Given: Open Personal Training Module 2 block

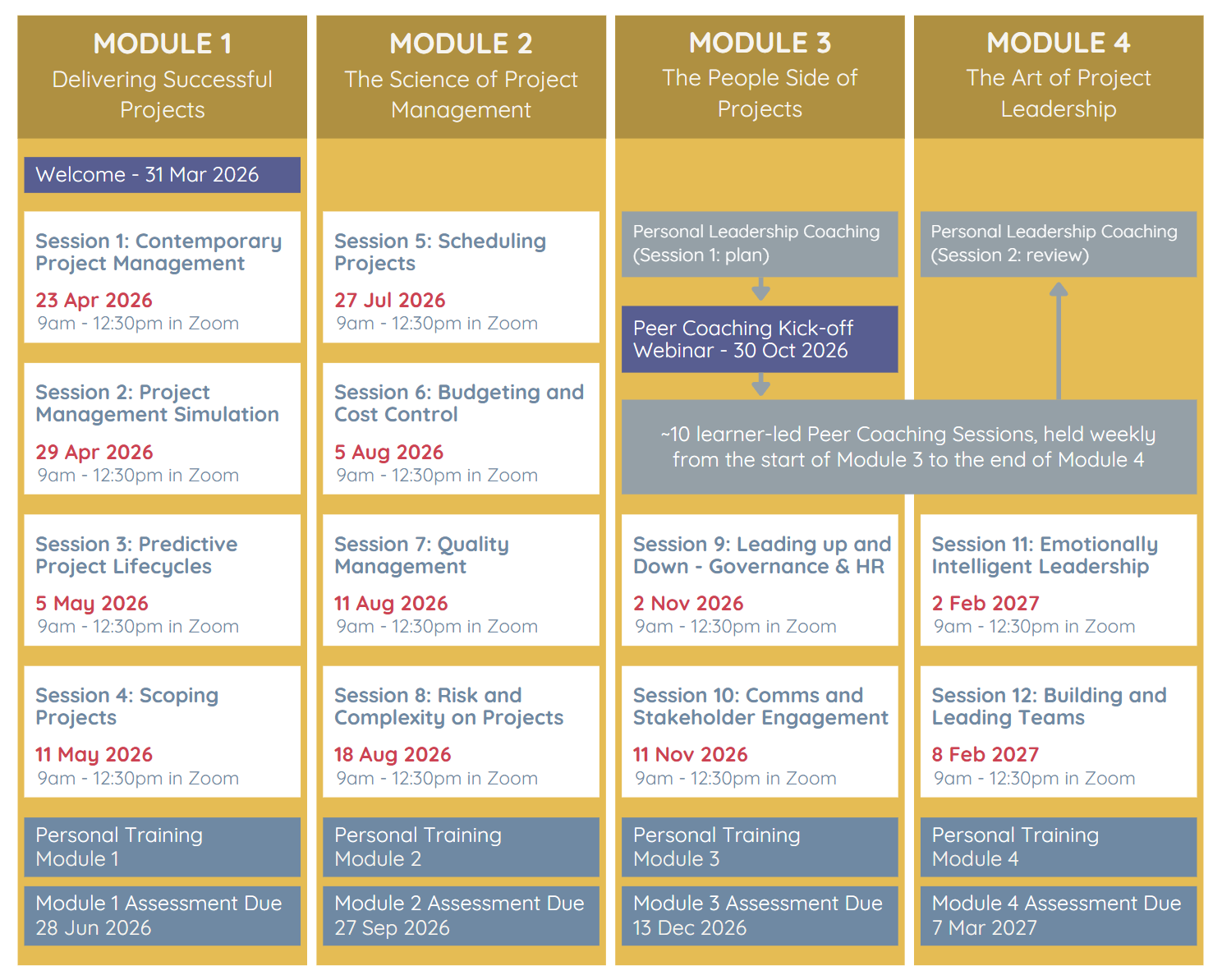Looking at the screenshot, I should point(461,847).
